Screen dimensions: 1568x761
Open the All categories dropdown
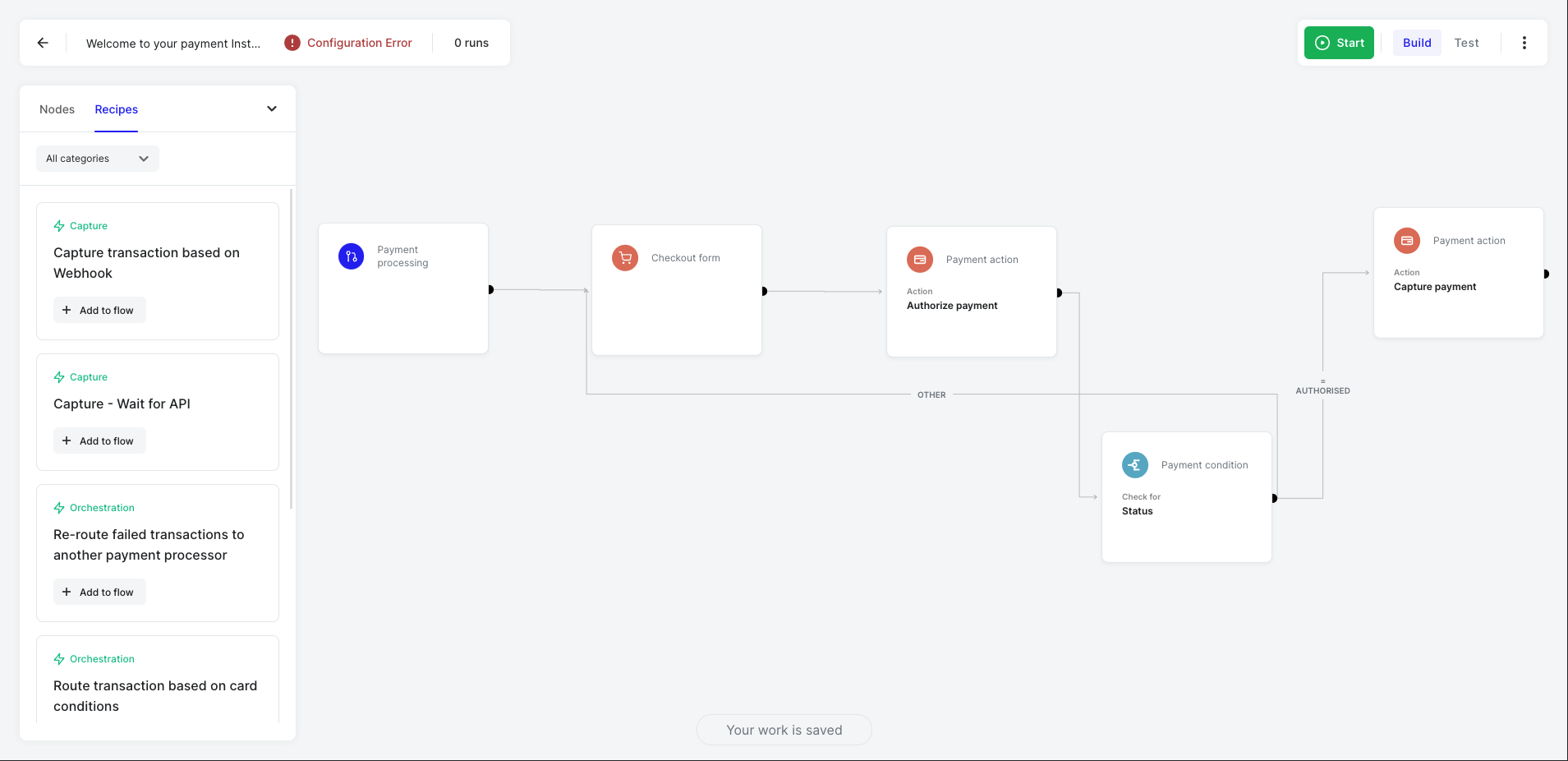(x=97, y=158)
